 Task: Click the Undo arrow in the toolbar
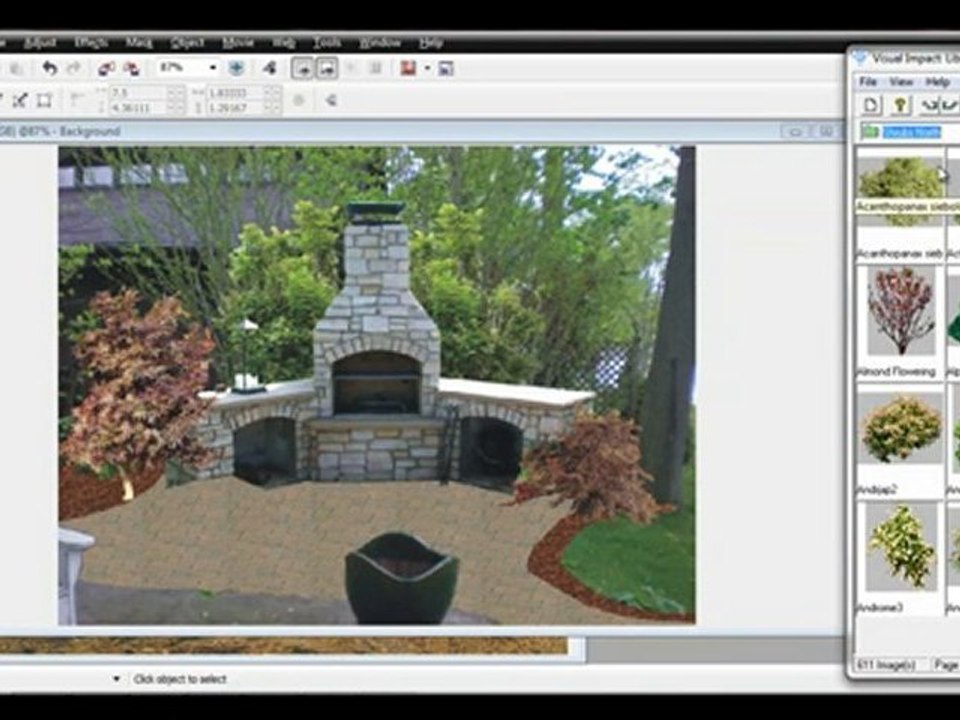(50, 68)
